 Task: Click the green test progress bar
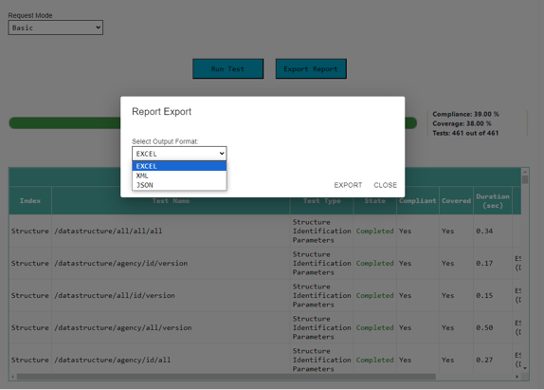pyautogui.click(x=65, y=123)
